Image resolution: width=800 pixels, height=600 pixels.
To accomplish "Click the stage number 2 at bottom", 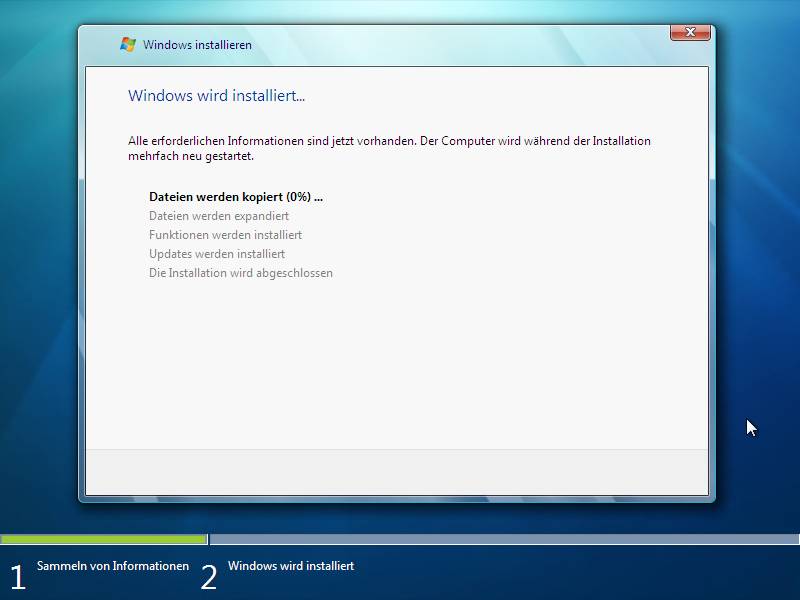I will click(x=209, y=578).
